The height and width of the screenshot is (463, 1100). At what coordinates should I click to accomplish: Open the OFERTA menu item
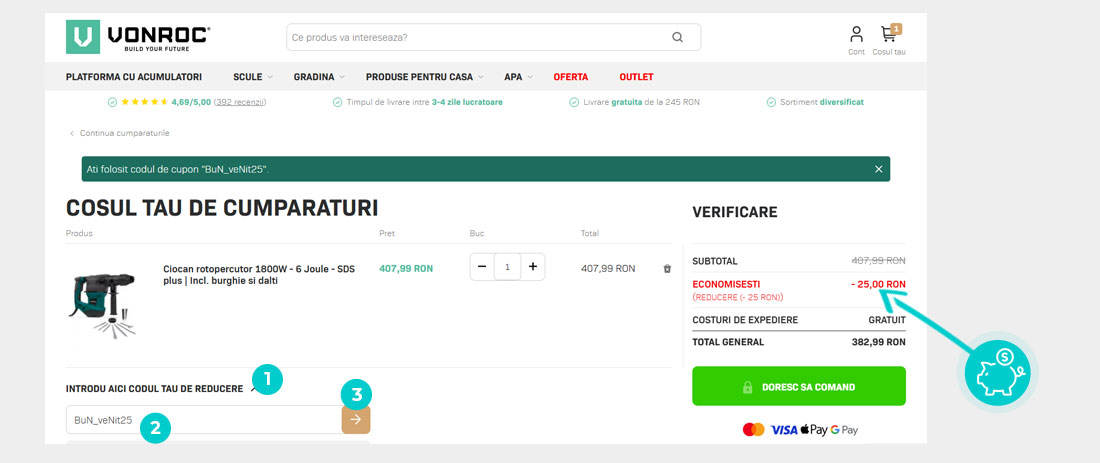tap(570, 77)
